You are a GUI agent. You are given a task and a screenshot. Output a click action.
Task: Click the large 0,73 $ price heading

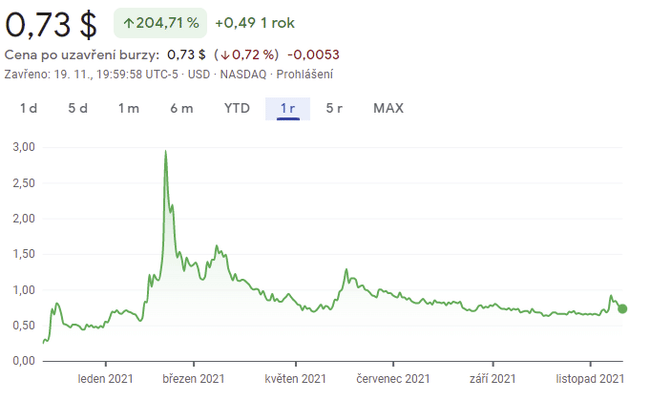tap(52, 24)
